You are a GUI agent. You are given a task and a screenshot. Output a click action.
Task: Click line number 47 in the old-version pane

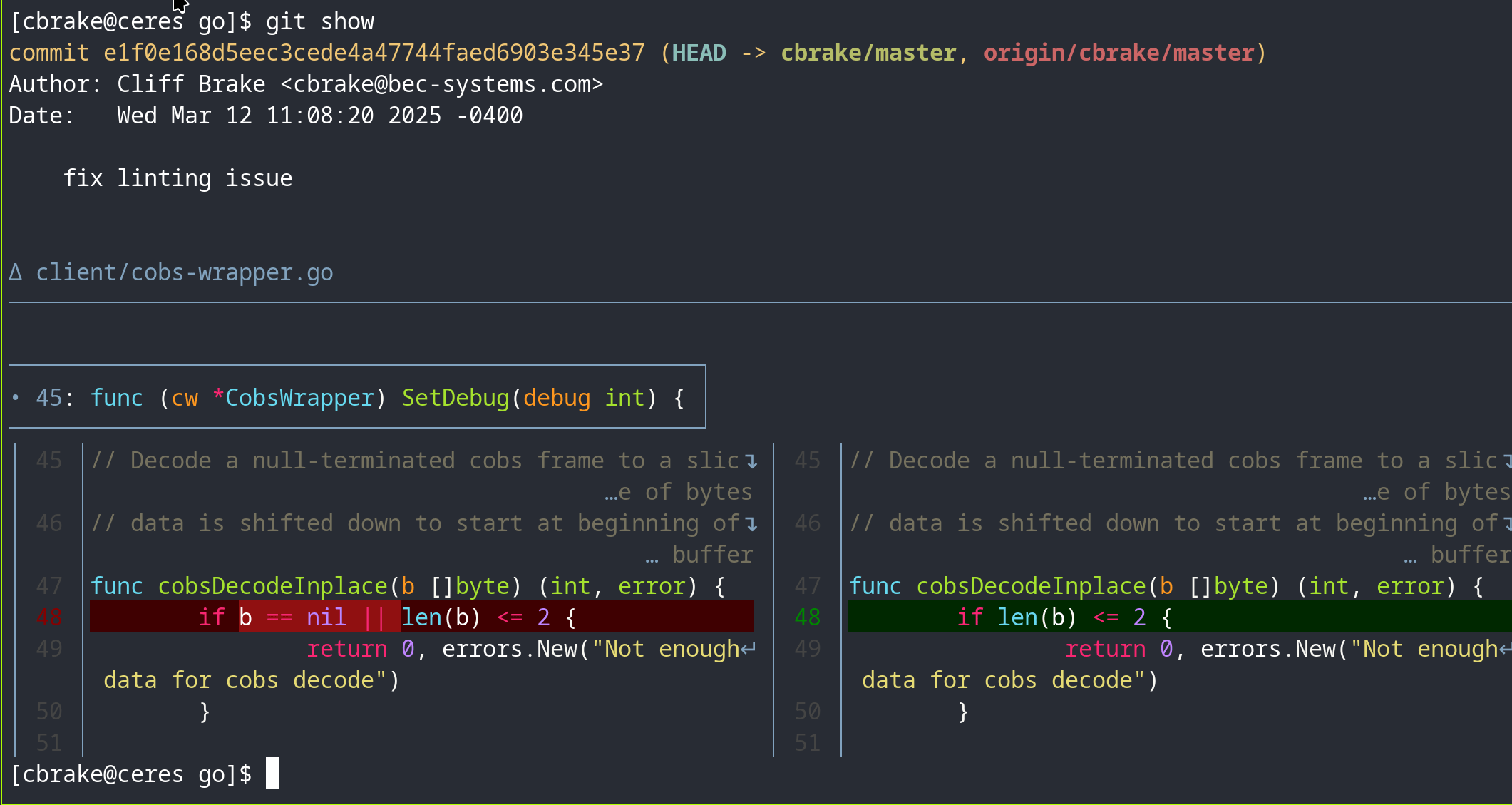(x=49, y=586)
